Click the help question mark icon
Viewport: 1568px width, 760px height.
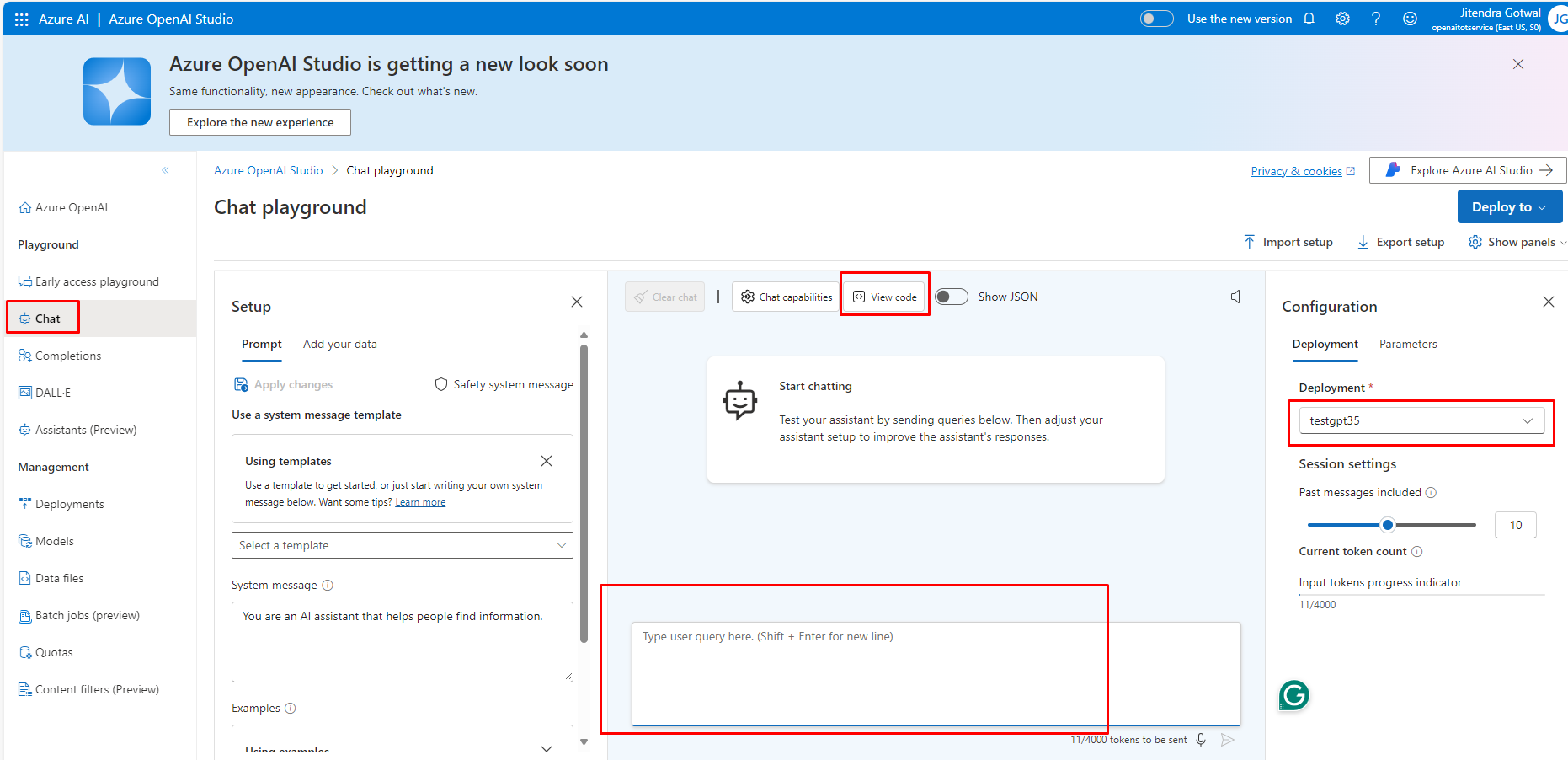(x=1376, y=19)
